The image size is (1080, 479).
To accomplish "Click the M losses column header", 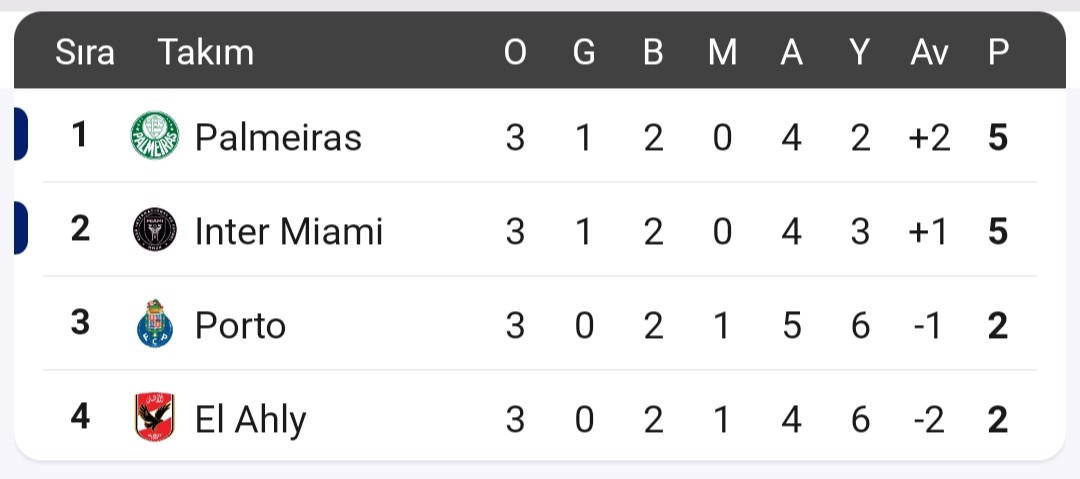I will [x=723, y=52].
